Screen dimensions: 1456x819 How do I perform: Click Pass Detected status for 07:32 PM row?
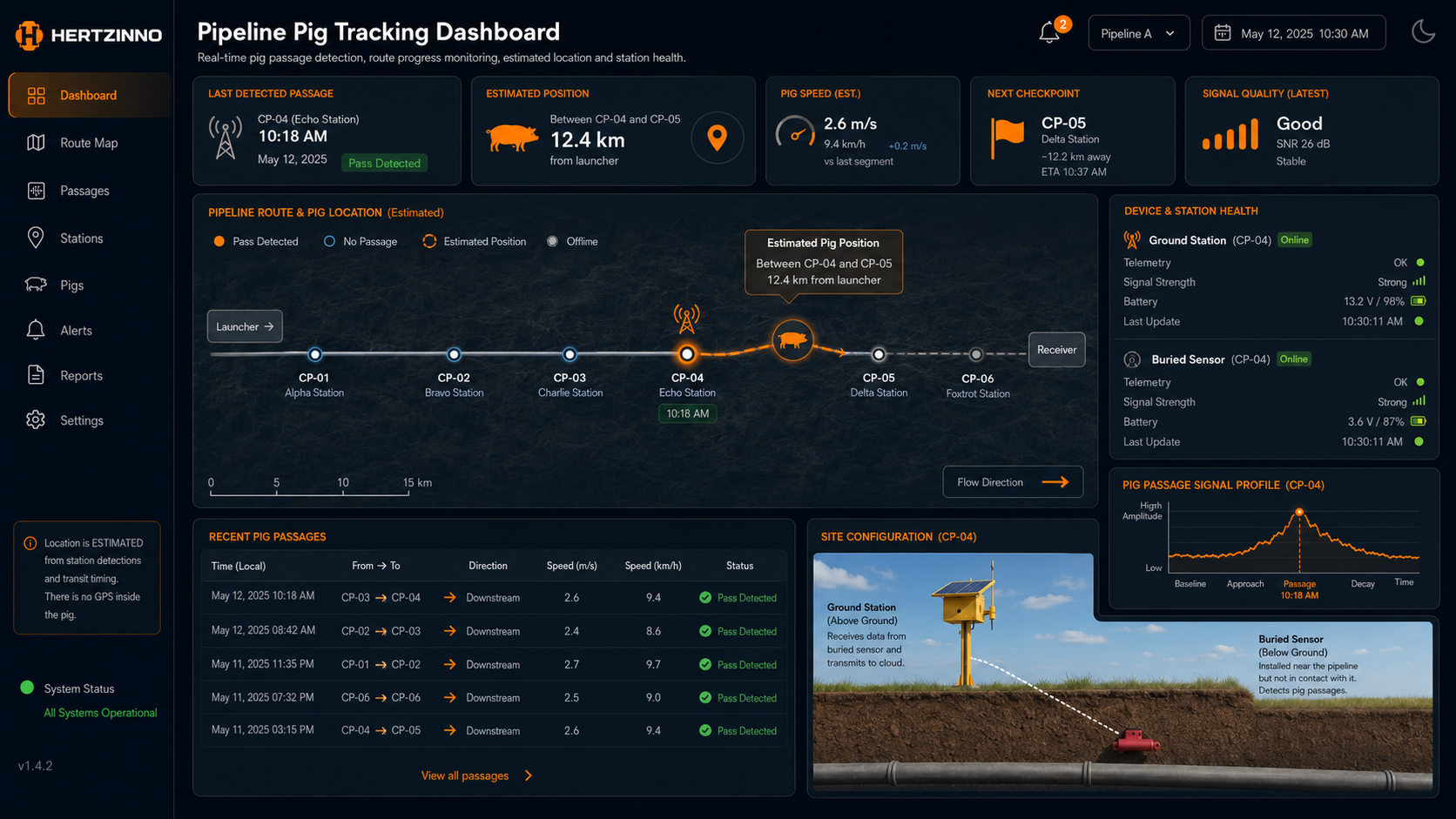tap(738, 698)
